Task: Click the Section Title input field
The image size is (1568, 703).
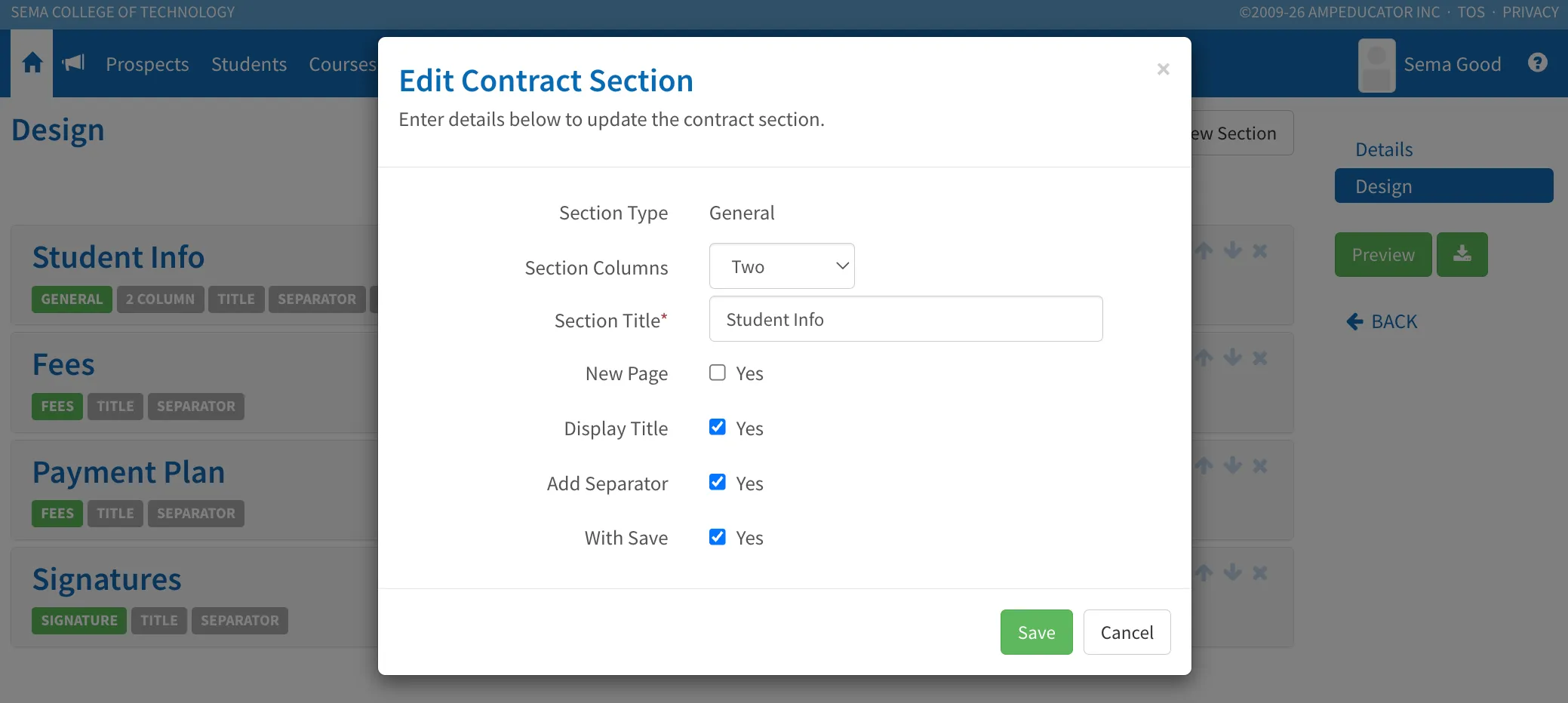Action: [x=905, y=319]
